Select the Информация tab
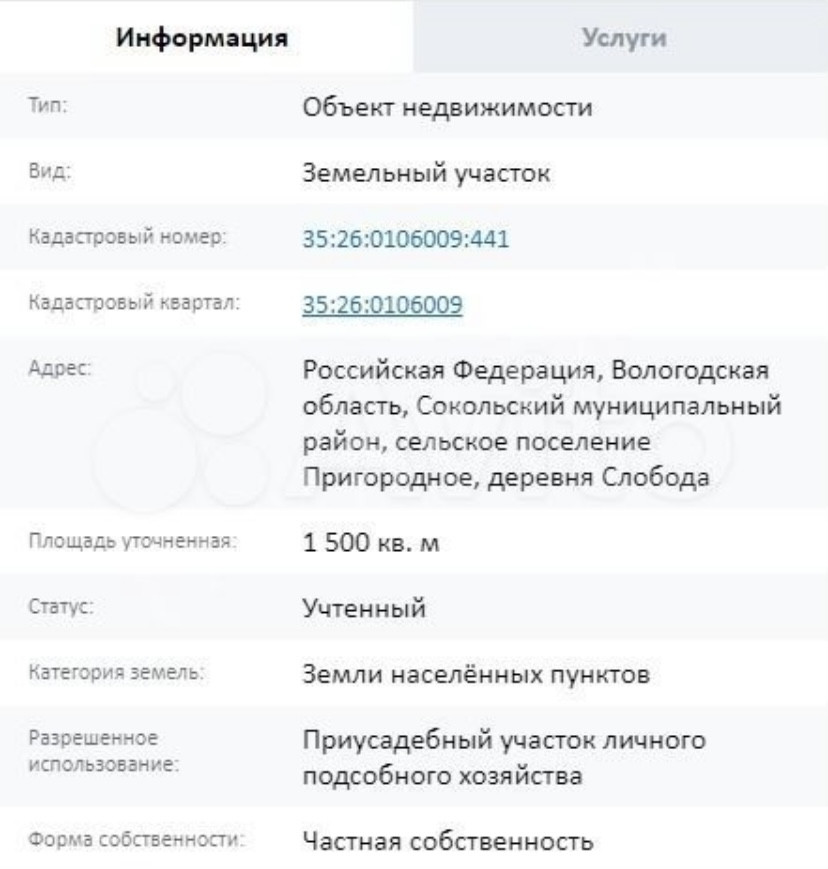Viewport: 828px width, 869px height. 206,39
